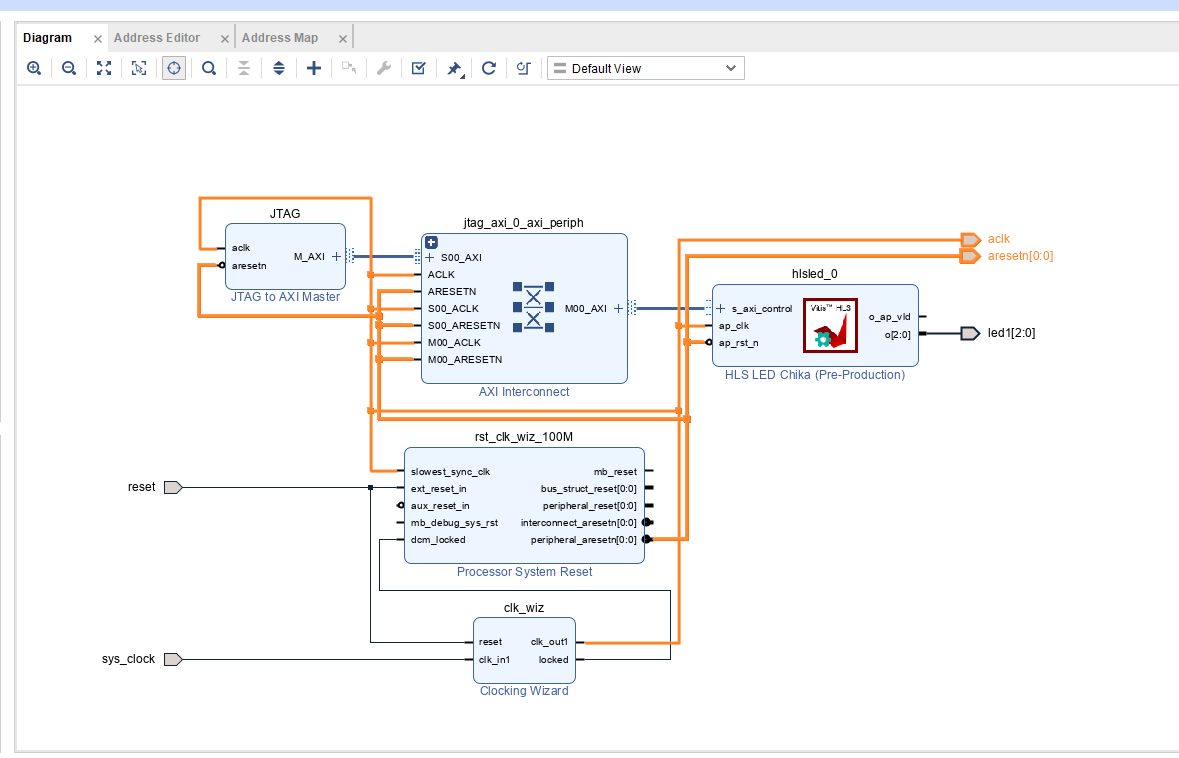This screenshot has height=758, width=1179.
Task: Expand the M_AXI interface on JTAG block
Action: coord(336,256)
